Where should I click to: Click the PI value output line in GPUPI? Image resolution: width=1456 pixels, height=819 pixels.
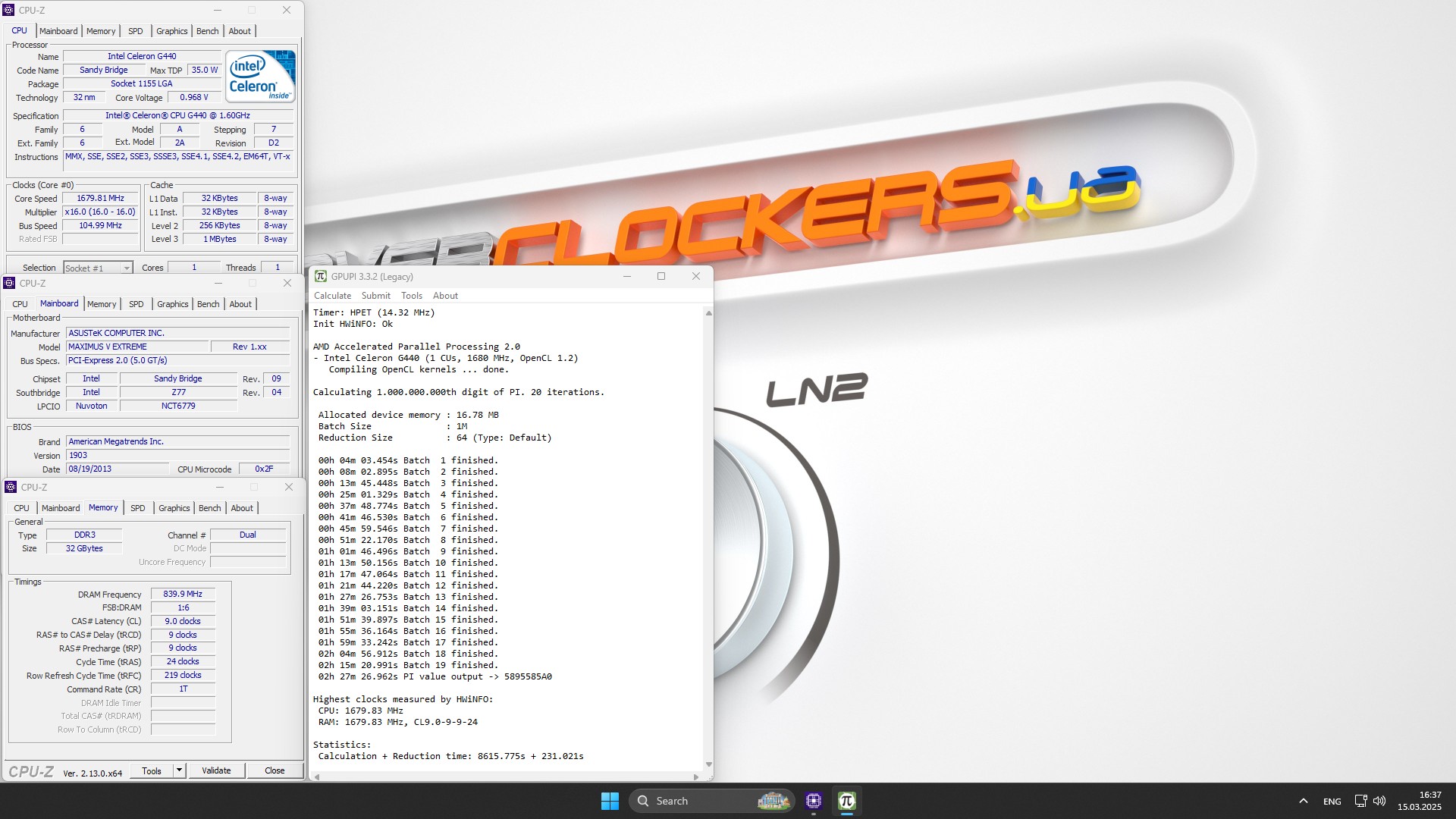(435, 676)
